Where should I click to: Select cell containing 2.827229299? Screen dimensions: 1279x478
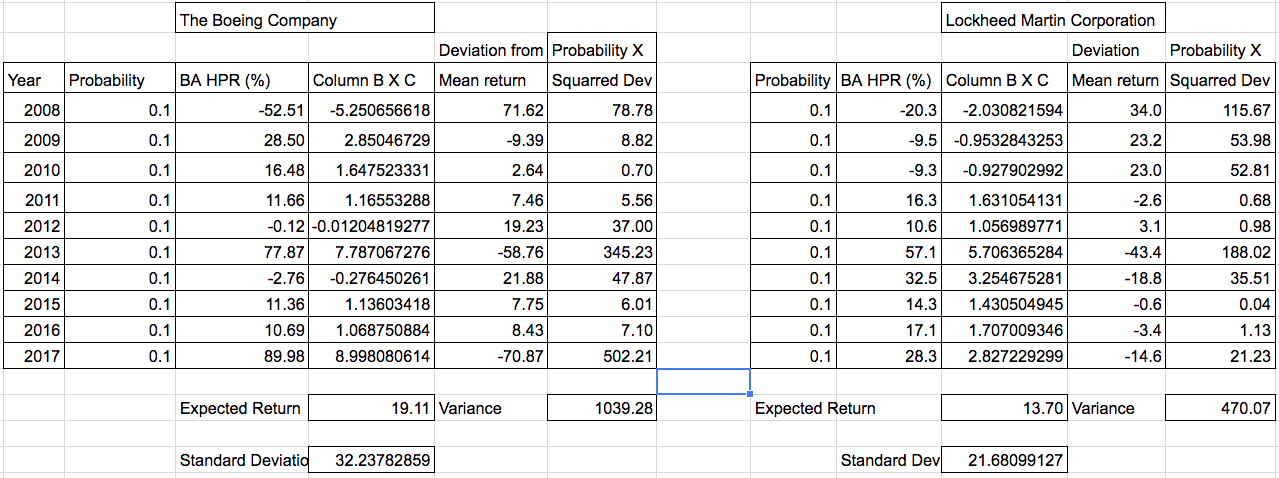coord(1004,355)
